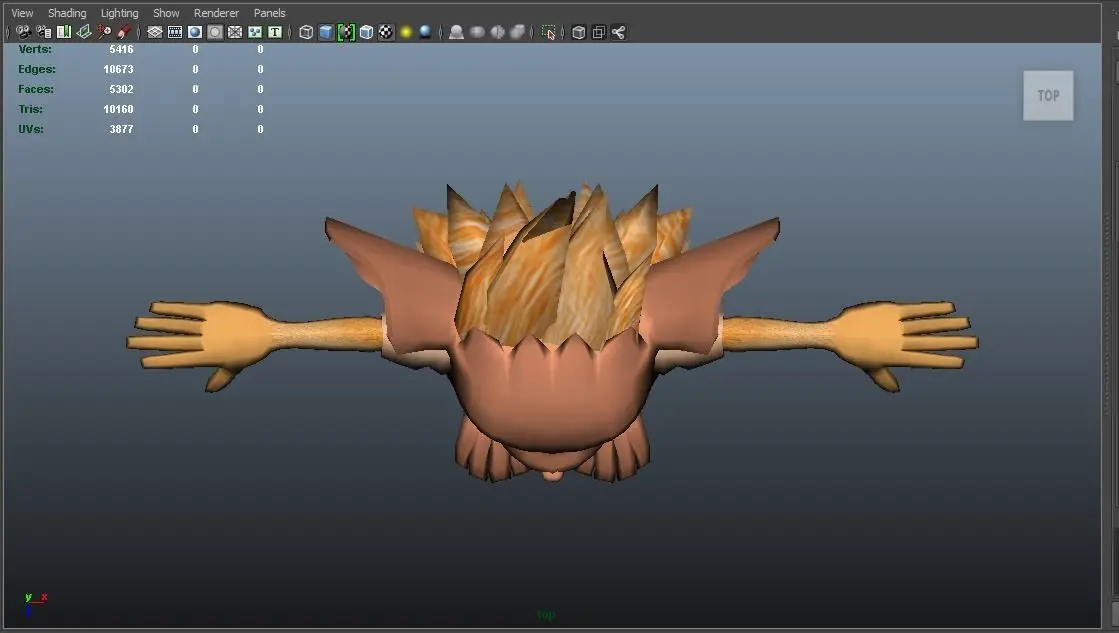Toggle viewport Shadows icon

click(x=426, y=32)
